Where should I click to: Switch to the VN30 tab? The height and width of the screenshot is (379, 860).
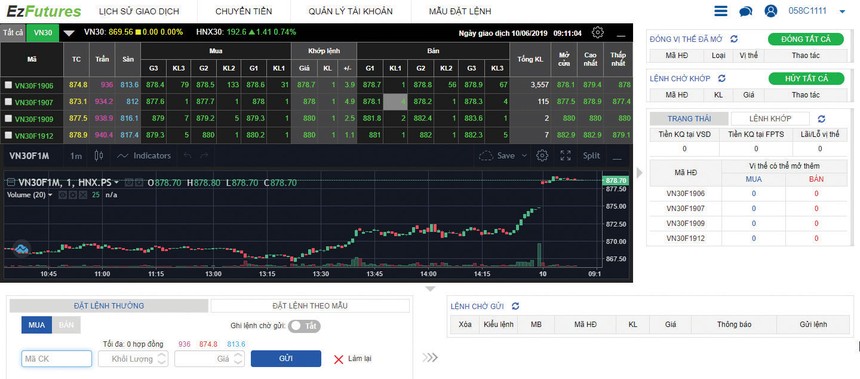coord(43,32)
